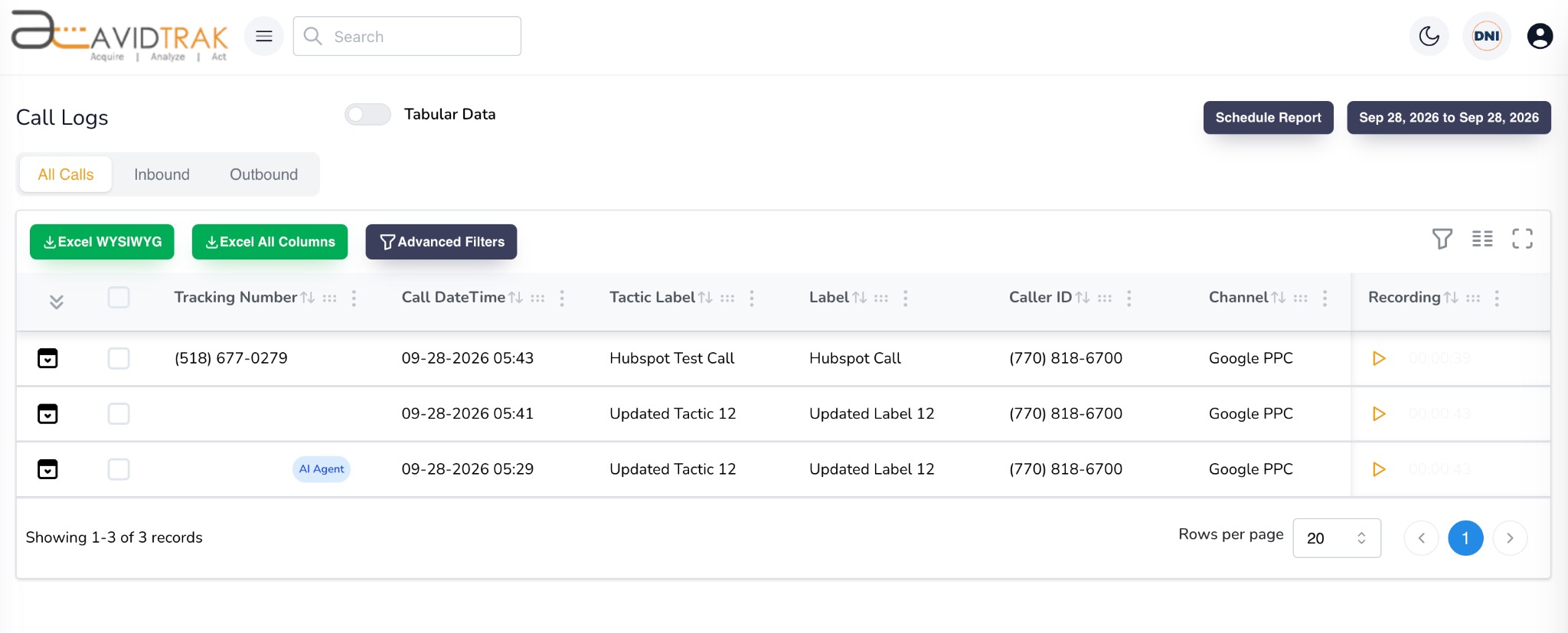1568x633 pixels.
Task: Open Channel column options menu
Action: (x=1325, y=298)
